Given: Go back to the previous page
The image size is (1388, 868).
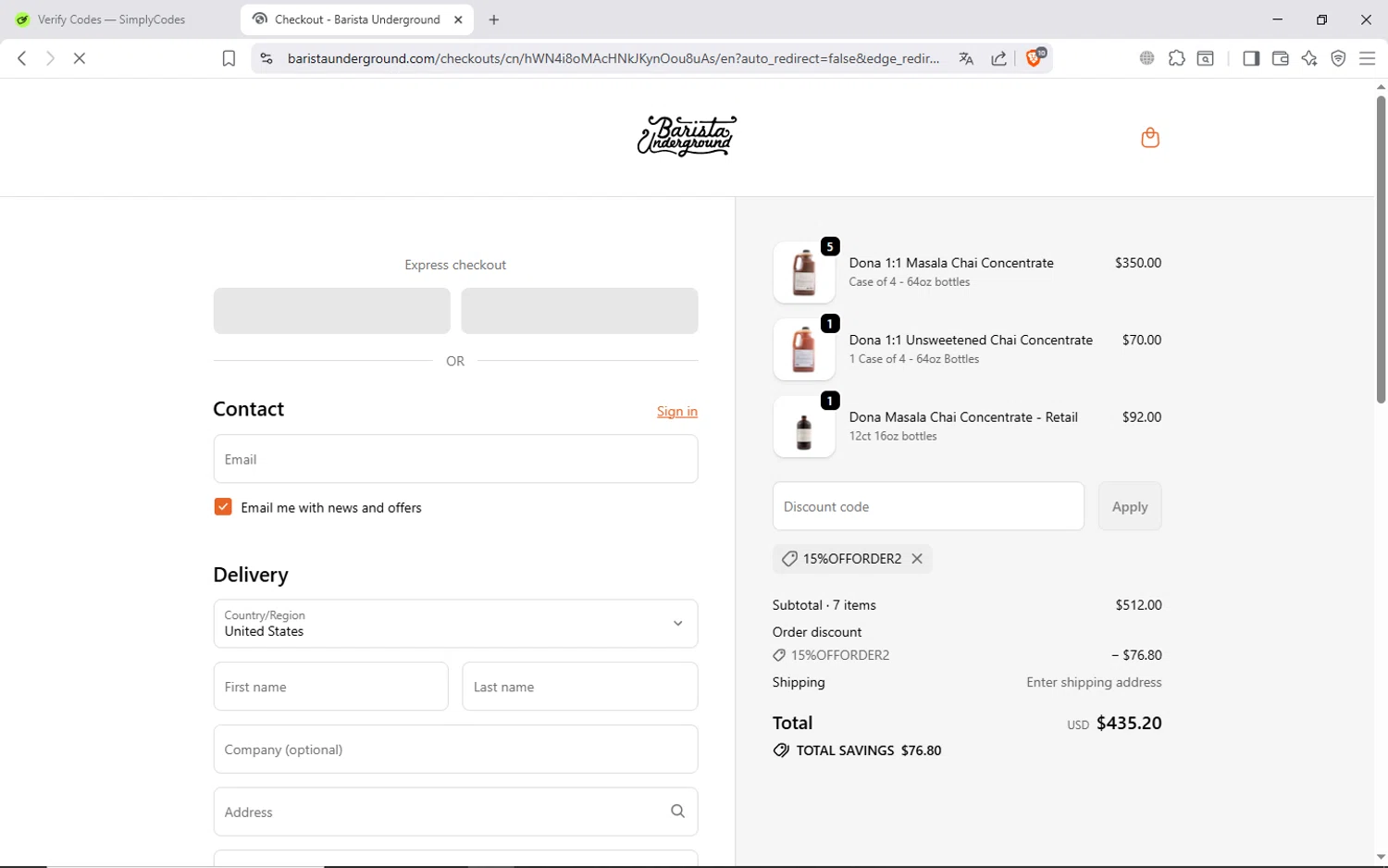Looking at the screenshot, I should [x=22, y=58].
